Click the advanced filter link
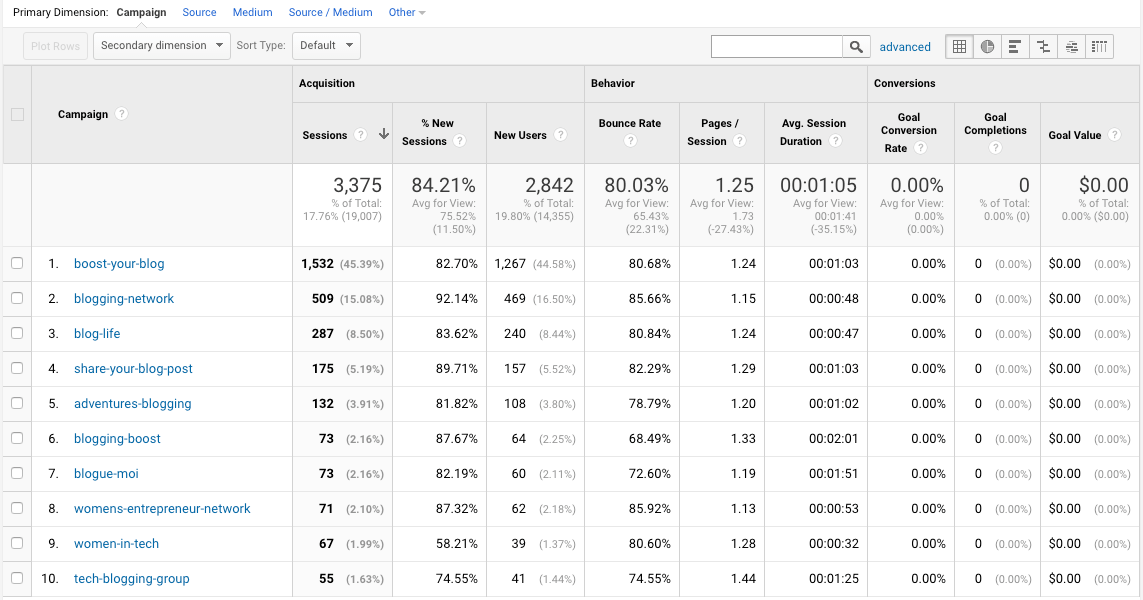 pos(905,47)
